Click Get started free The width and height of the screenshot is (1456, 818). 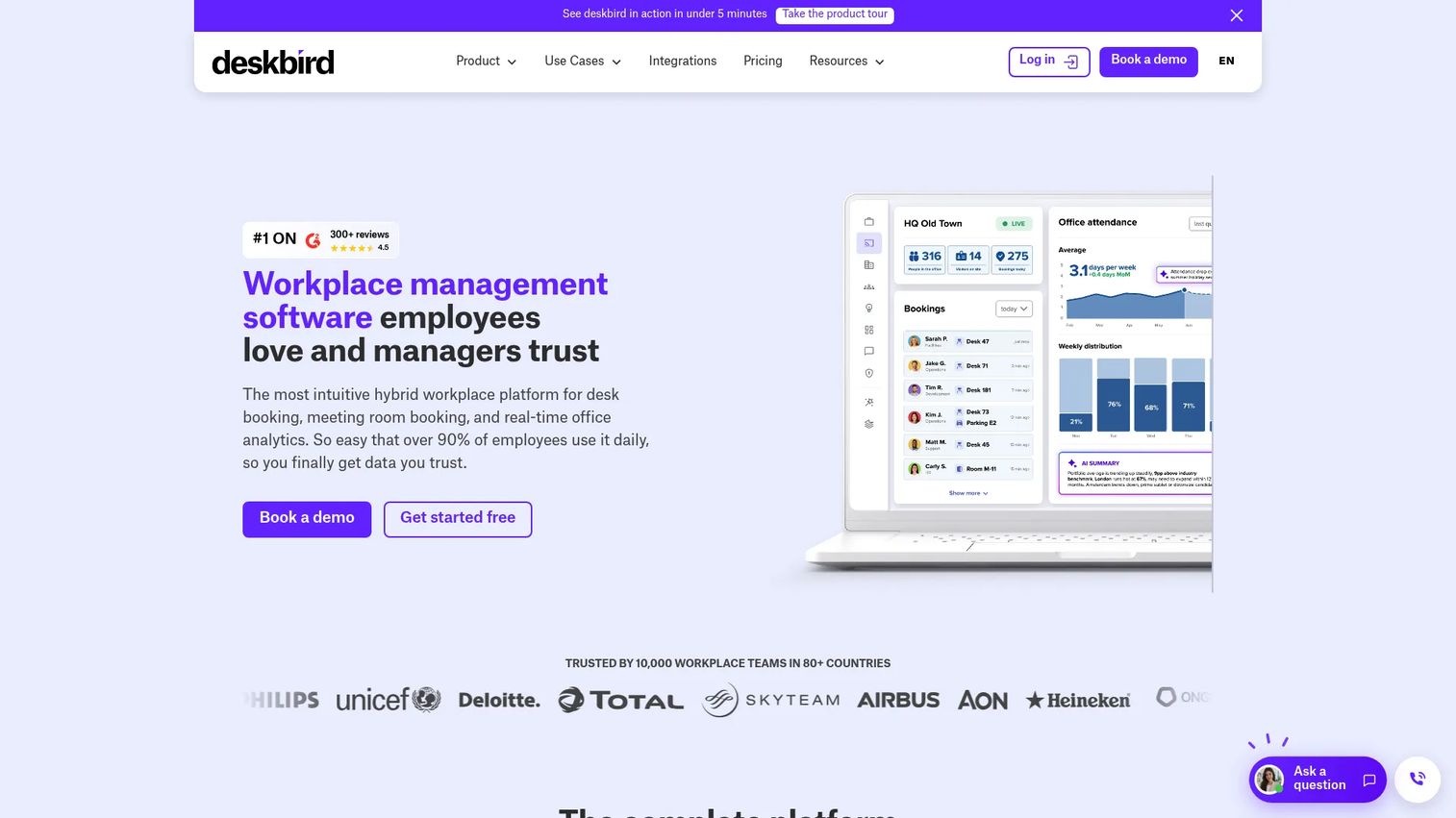tap(458, 519)
